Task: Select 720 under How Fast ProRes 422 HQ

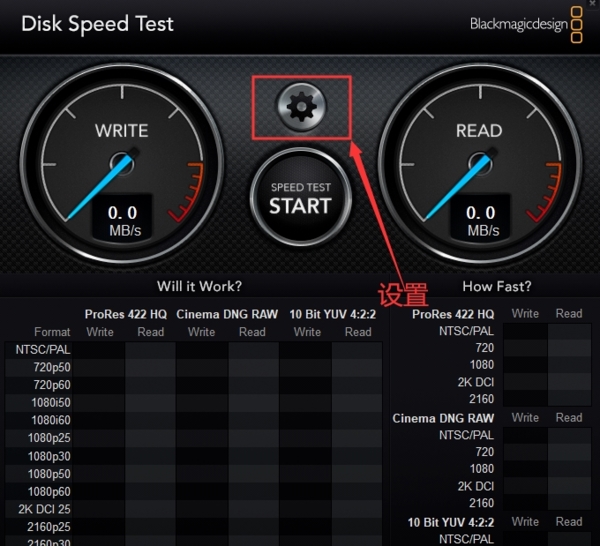Action: (x=485, y=348)
